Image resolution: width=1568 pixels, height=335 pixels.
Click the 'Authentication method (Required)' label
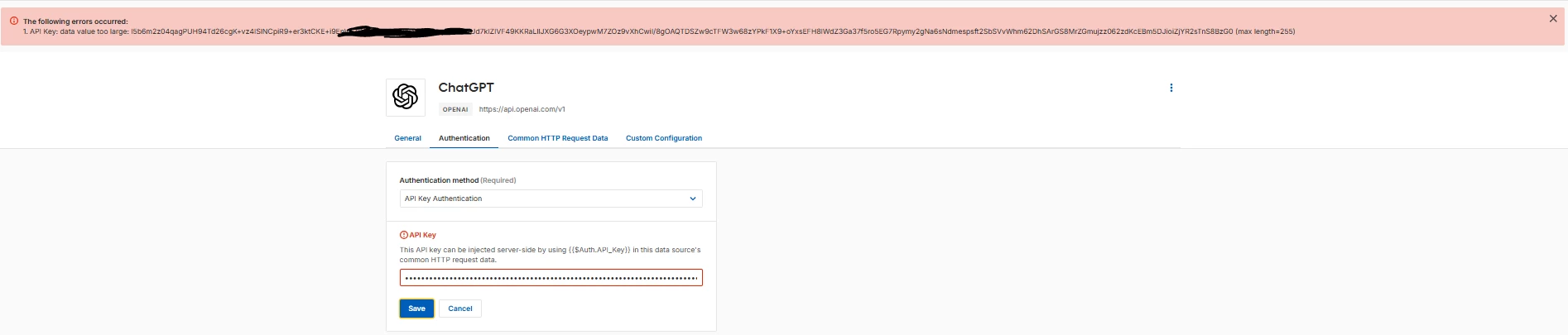[457, 180]
